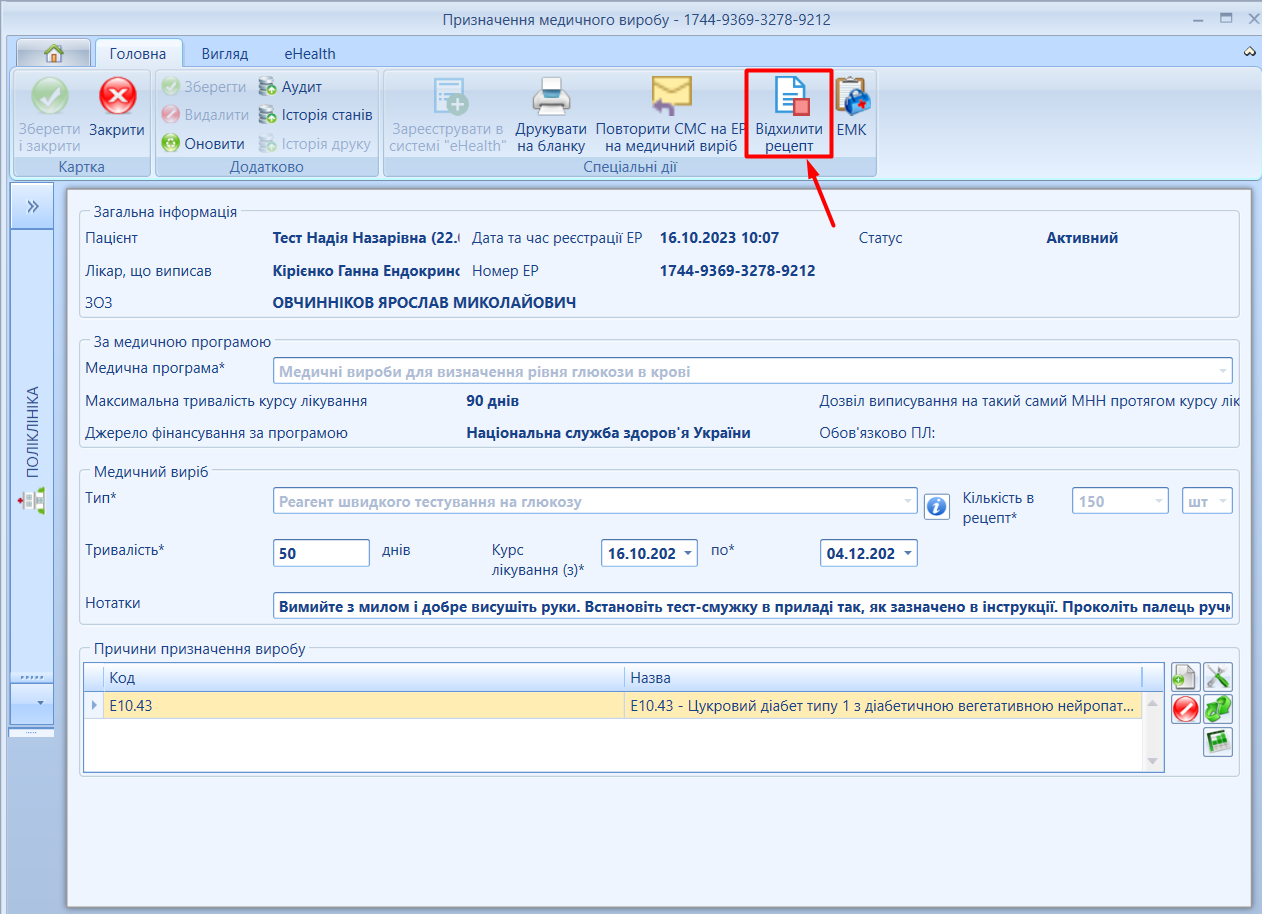Open the sidebar bottom dropdown arrow
The image size is (1262, 914).
(39, 703)
